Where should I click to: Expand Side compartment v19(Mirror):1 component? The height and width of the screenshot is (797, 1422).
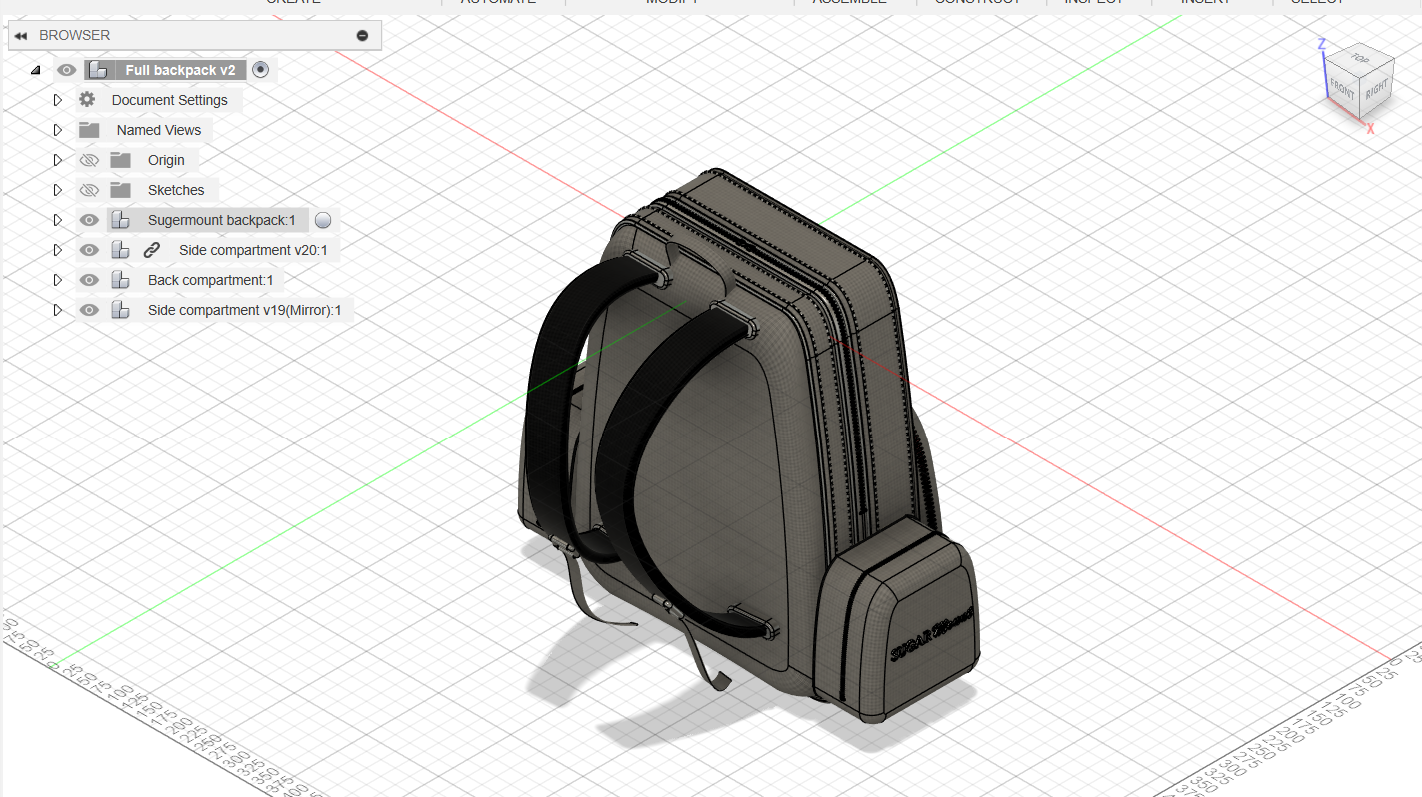click(57, 310)
